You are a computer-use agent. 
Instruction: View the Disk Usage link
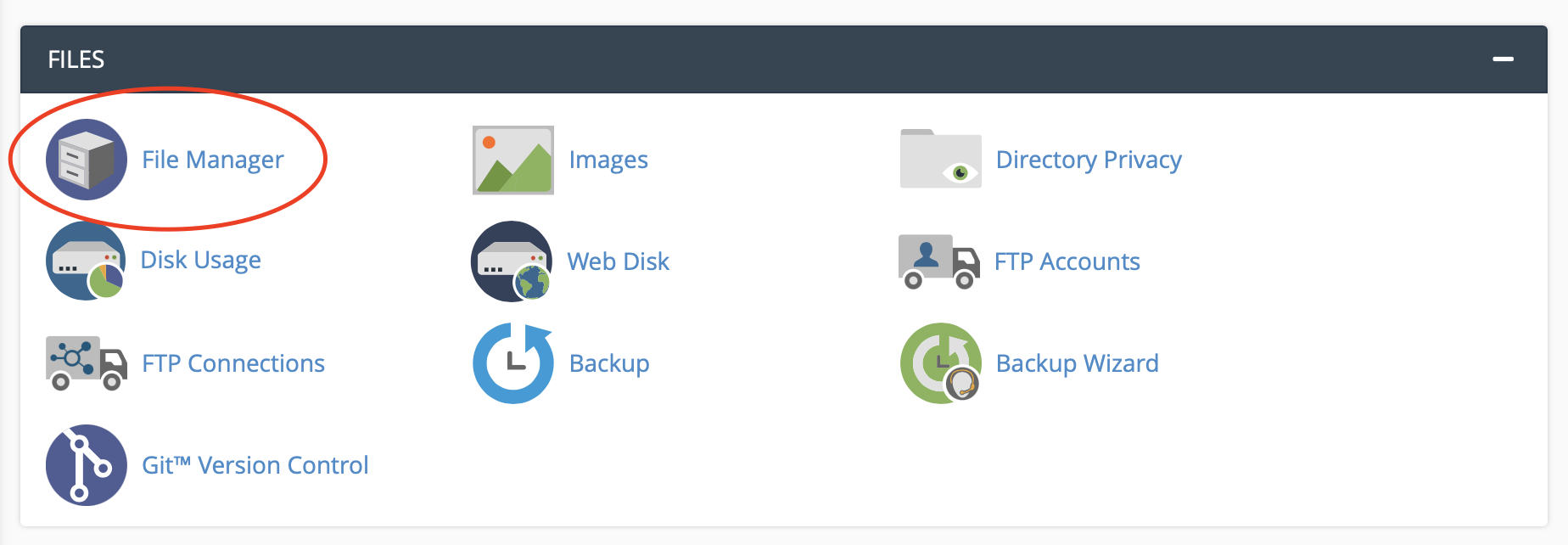[x=200, y=260]
